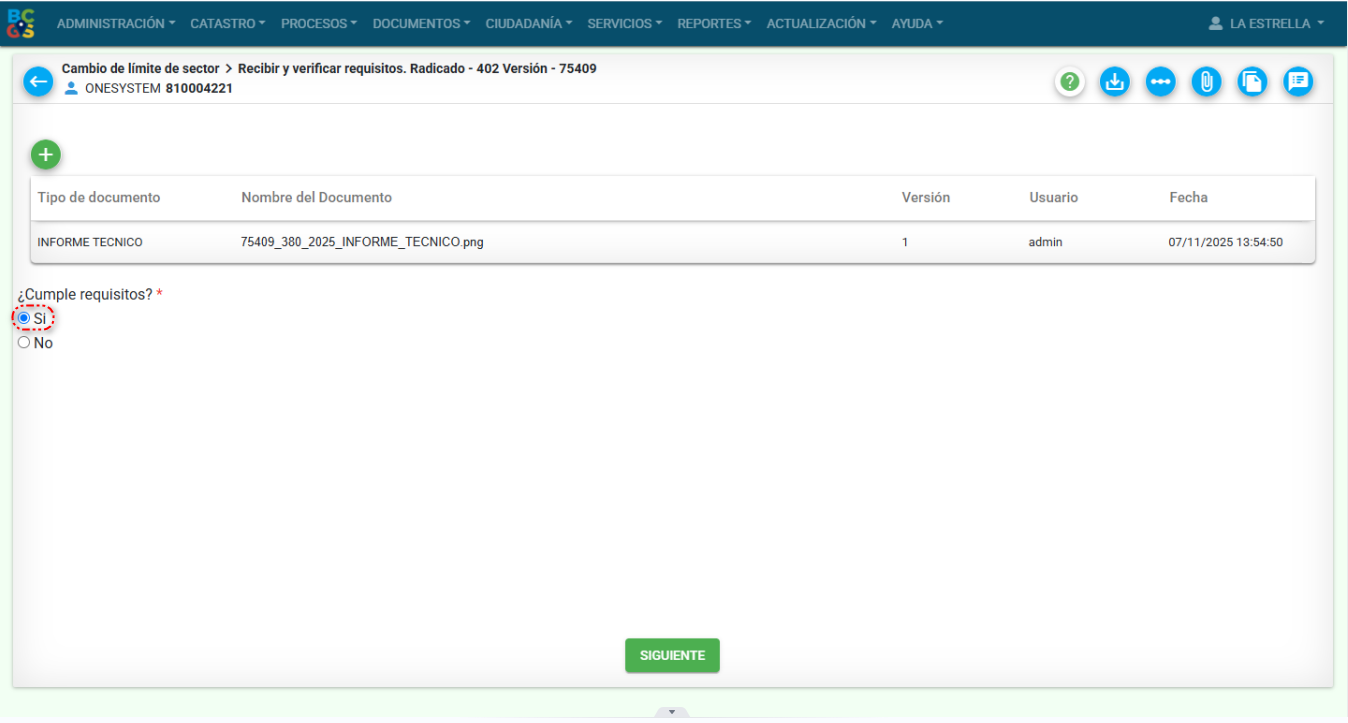Viewport: 1348px width, 723px height.
Task: Open the LA ESTRELLA user dropdown
Action: click(1266, 23)
